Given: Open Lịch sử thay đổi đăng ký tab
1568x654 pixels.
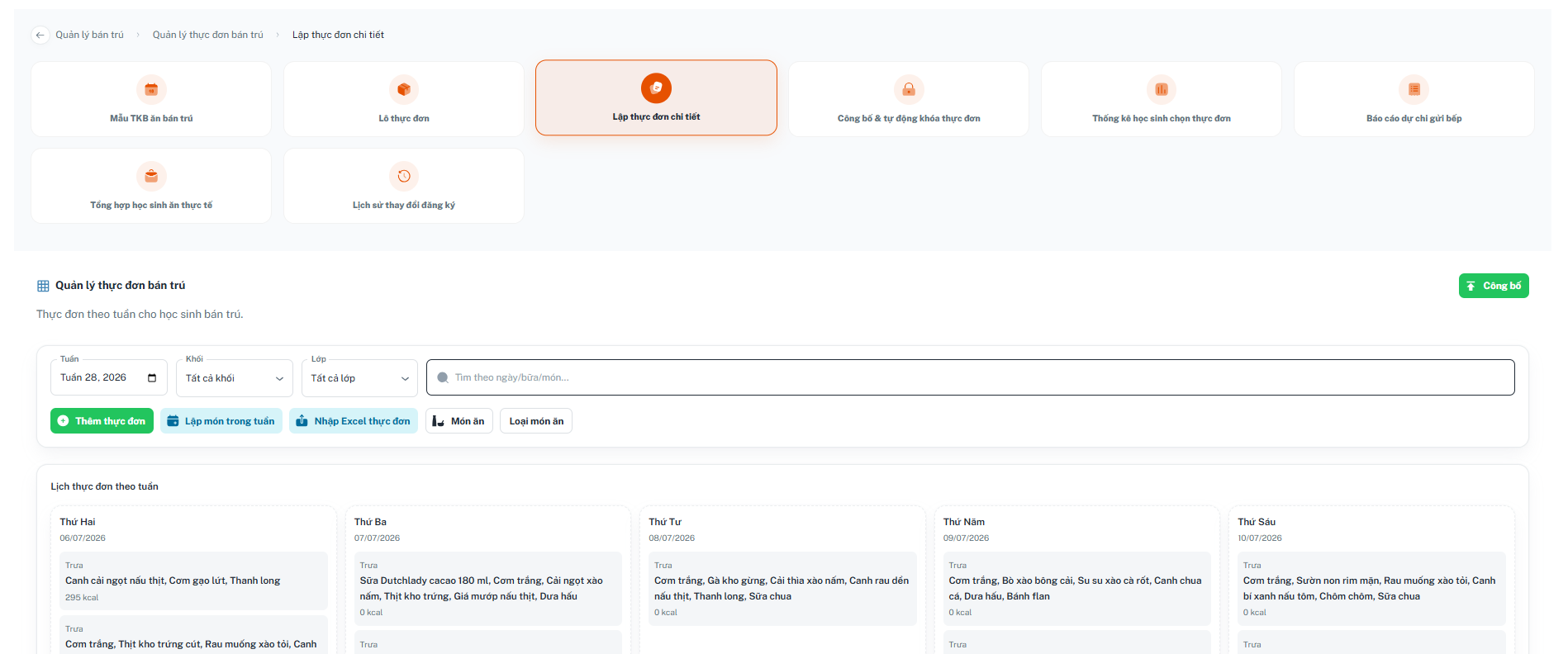Looking at the screenshot, I should pyautogui.click(x=404, y=186).
